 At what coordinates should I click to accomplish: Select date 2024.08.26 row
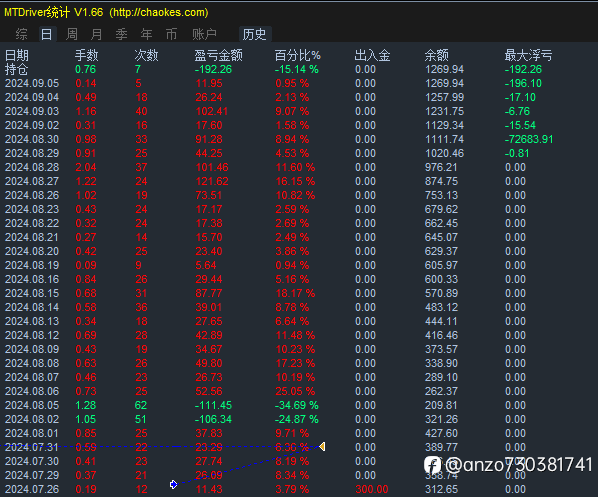pos(32,195)
